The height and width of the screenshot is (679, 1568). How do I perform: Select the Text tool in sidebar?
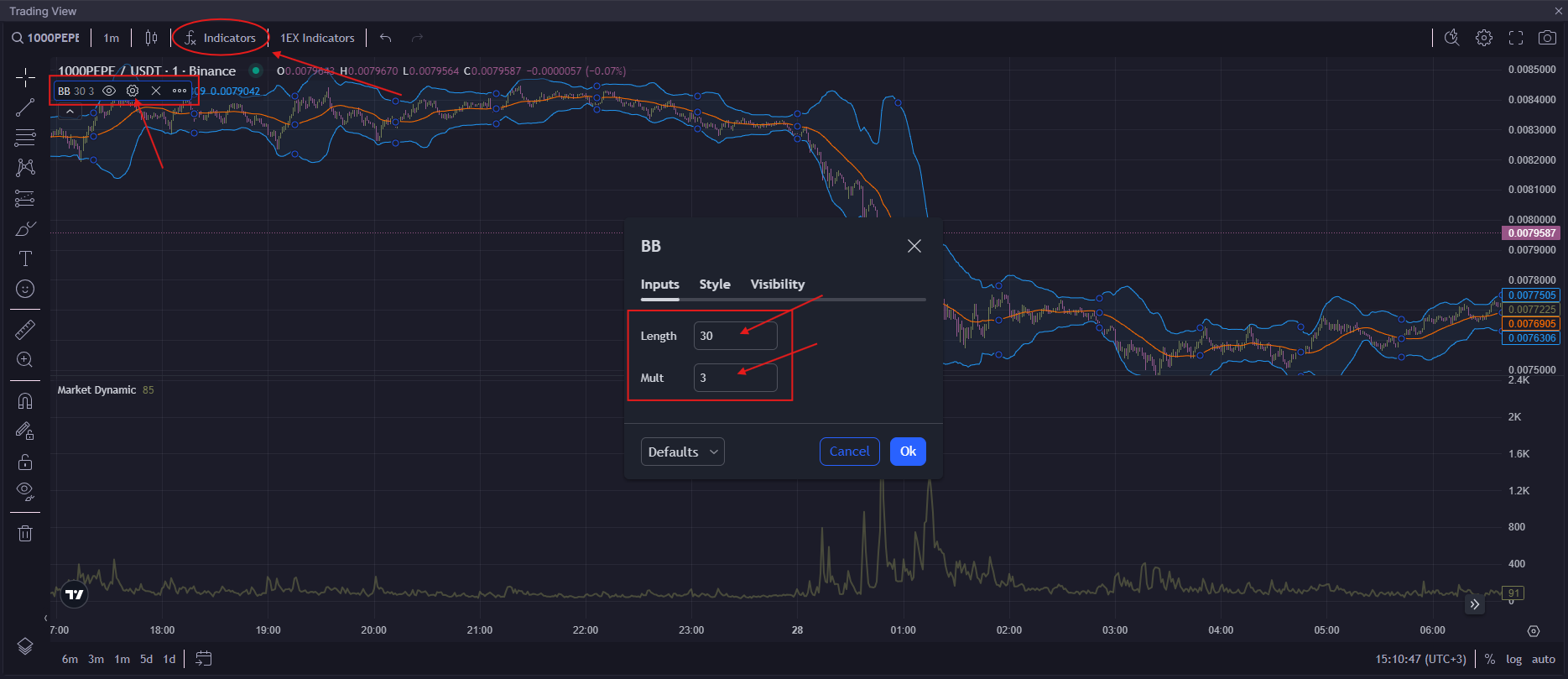25,259
